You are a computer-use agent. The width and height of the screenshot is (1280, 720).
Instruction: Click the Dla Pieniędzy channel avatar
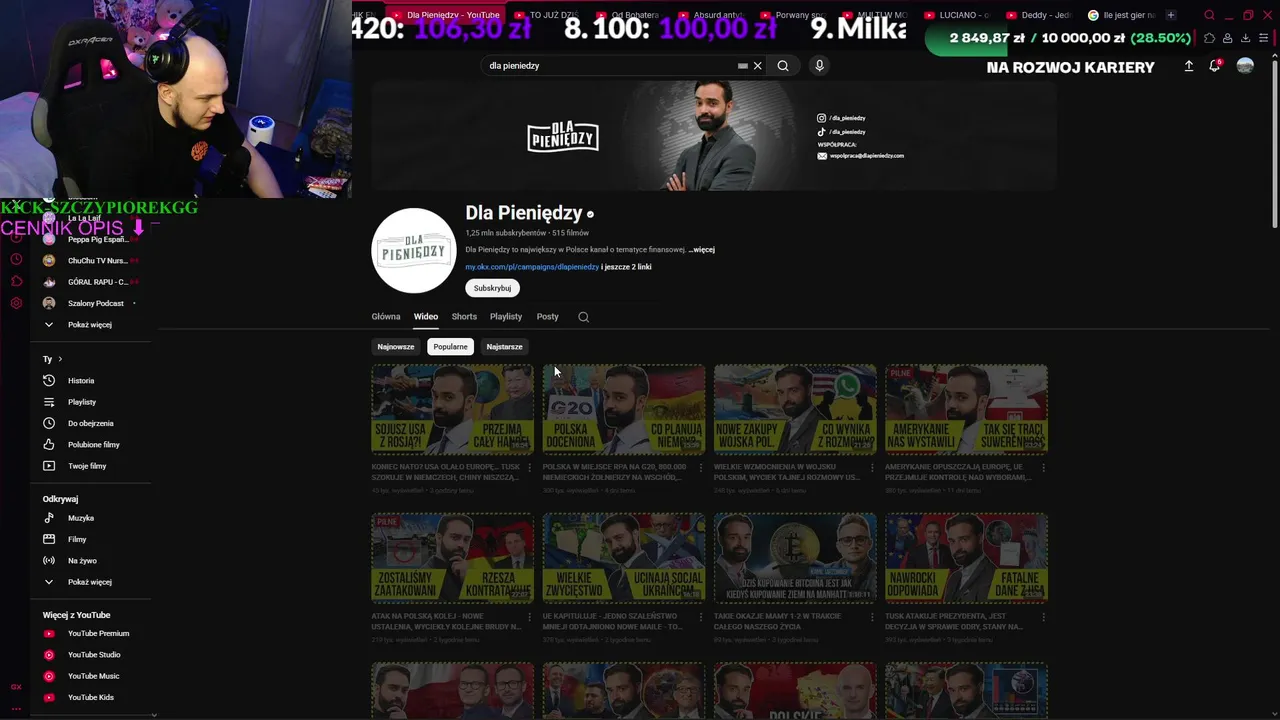[x=414, y=250]
